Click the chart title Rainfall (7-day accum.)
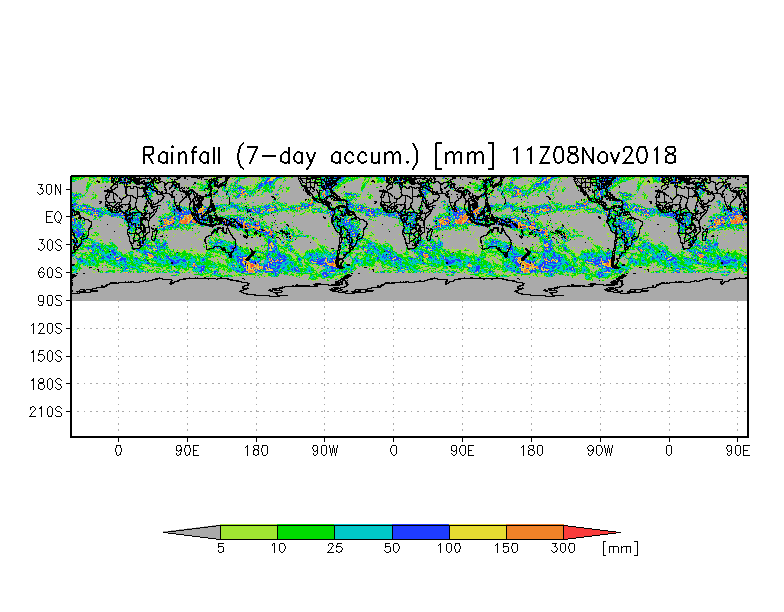The image size is (784, 612). [x=280, y=156]
